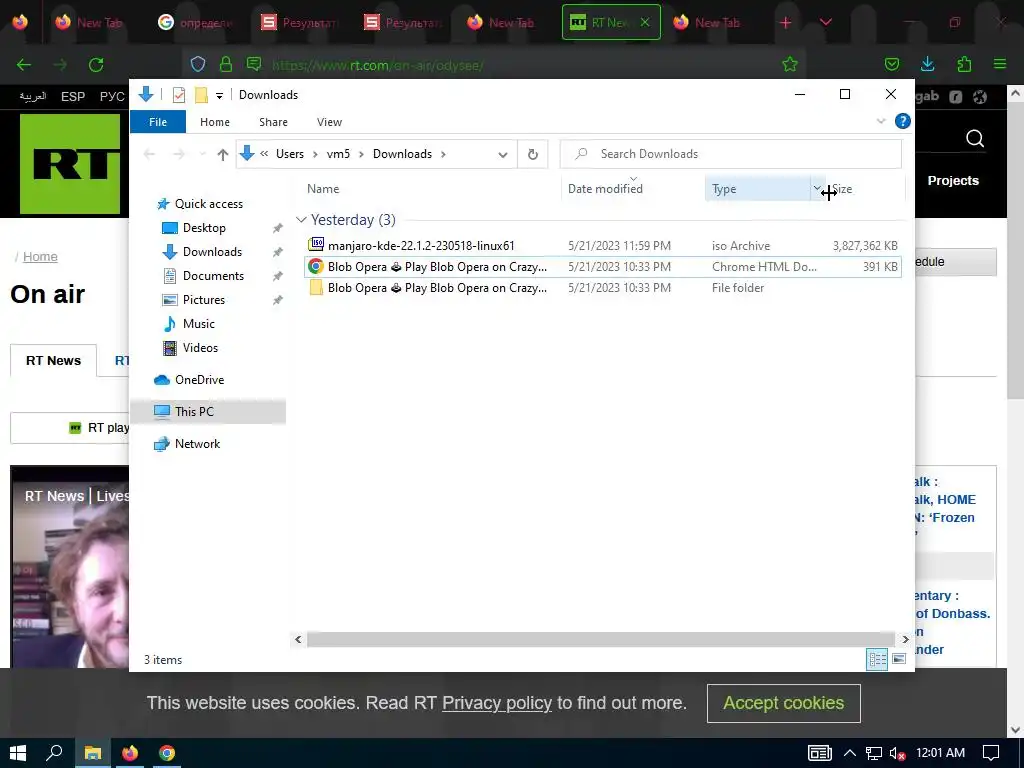Viewport: 1024px width, 768px height.
Task: Click into the Search Downloads field
Action: coord(731,154)
